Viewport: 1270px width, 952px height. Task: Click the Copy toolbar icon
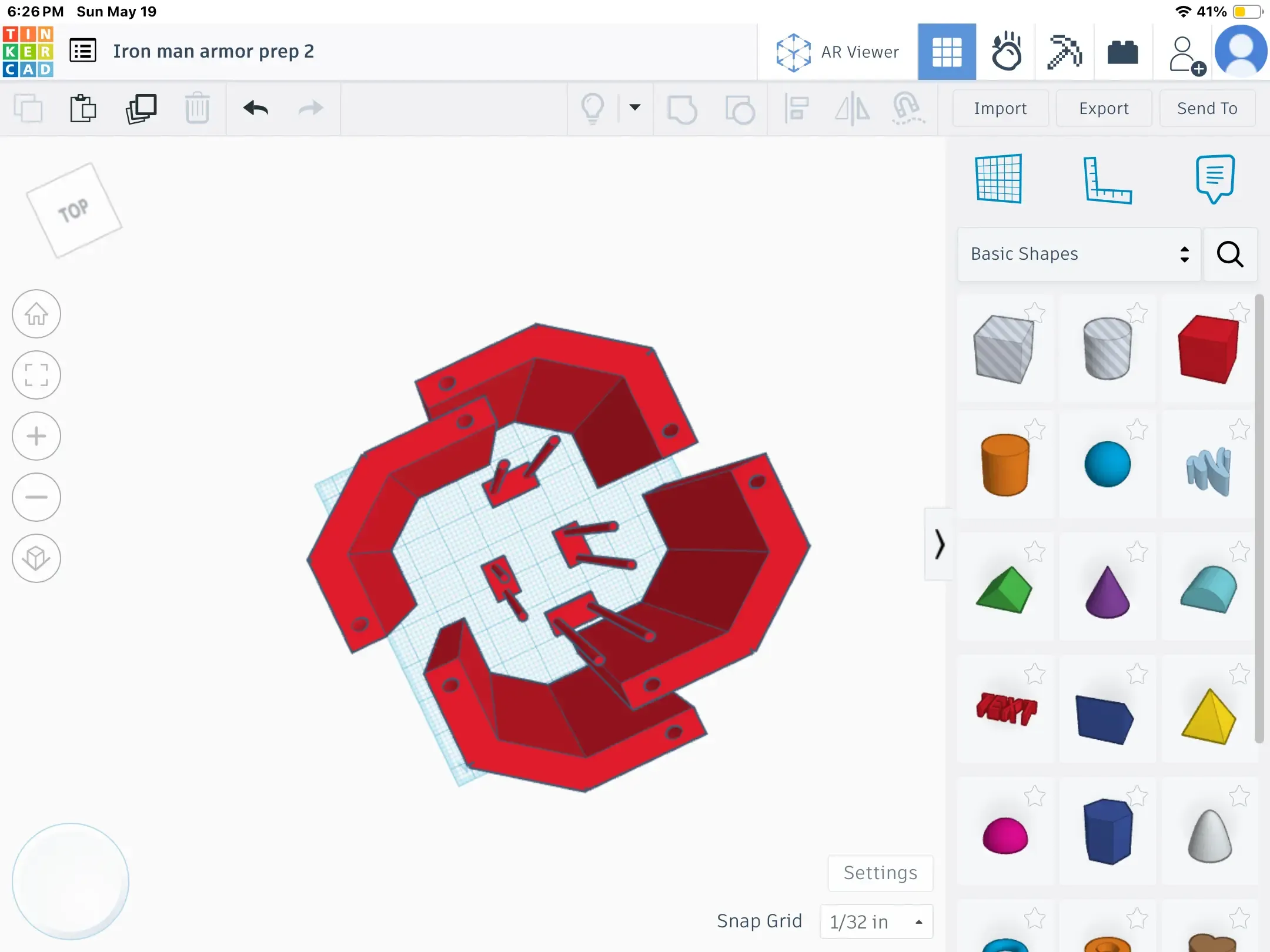click(28, 109)
